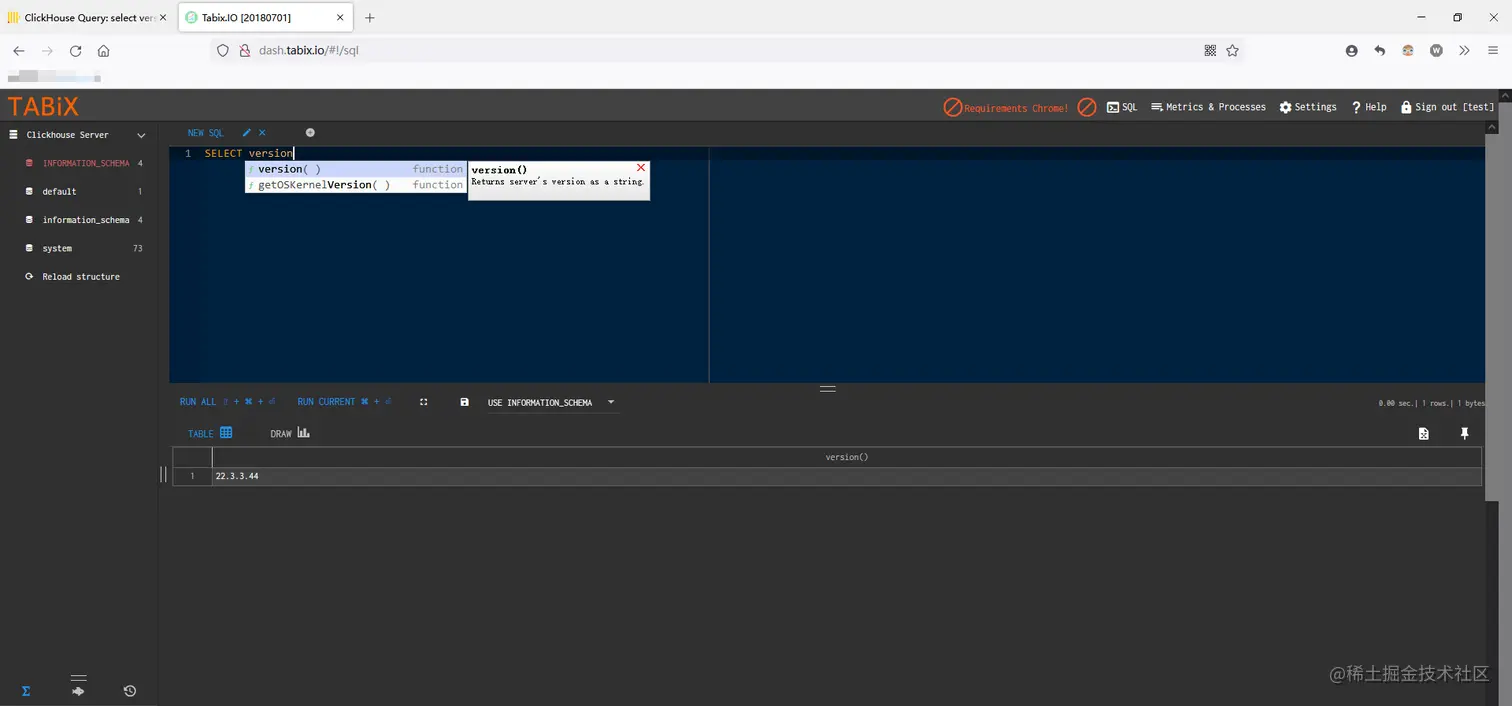This screenshot has height=706, width=1512.
Task: Open the Help page
Action: pos(1369,107)
